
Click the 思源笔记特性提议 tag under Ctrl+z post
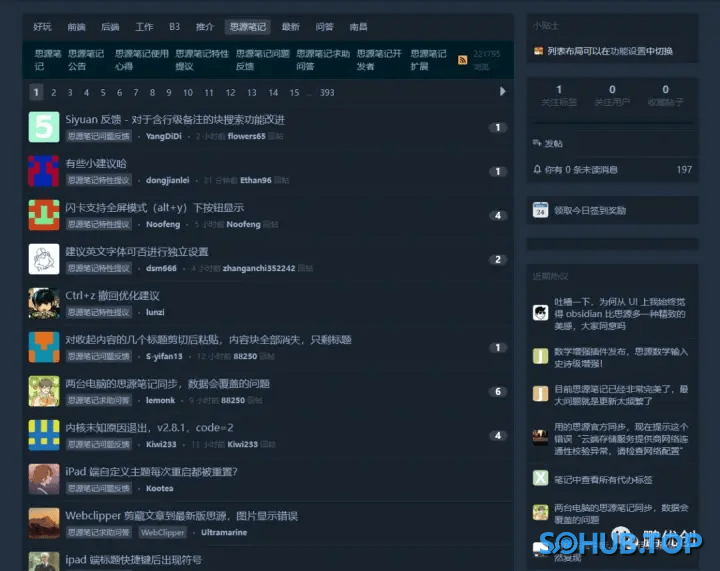[x=99, y=312]
